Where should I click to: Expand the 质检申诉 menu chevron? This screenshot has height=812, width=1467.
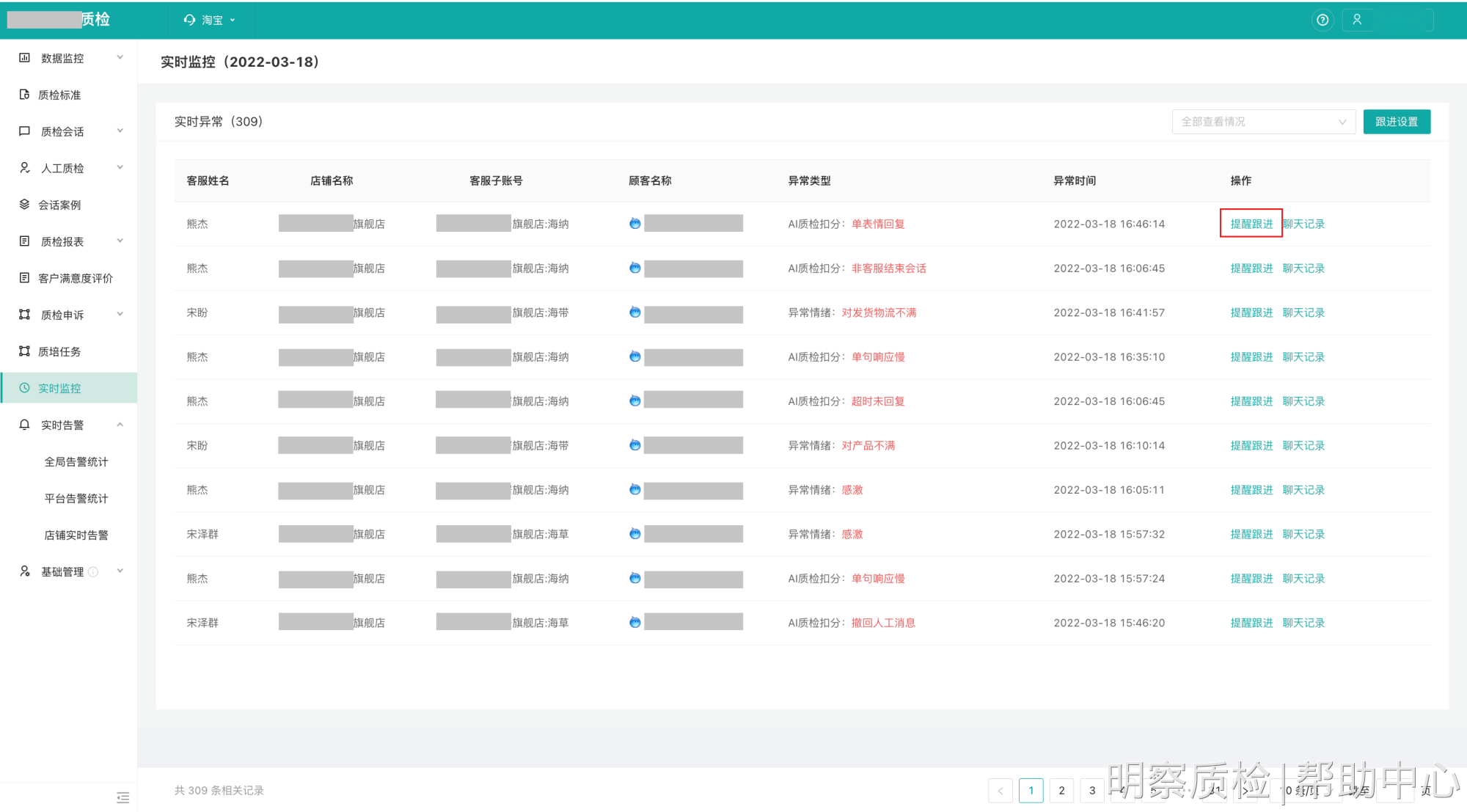[x=120, y=314]
